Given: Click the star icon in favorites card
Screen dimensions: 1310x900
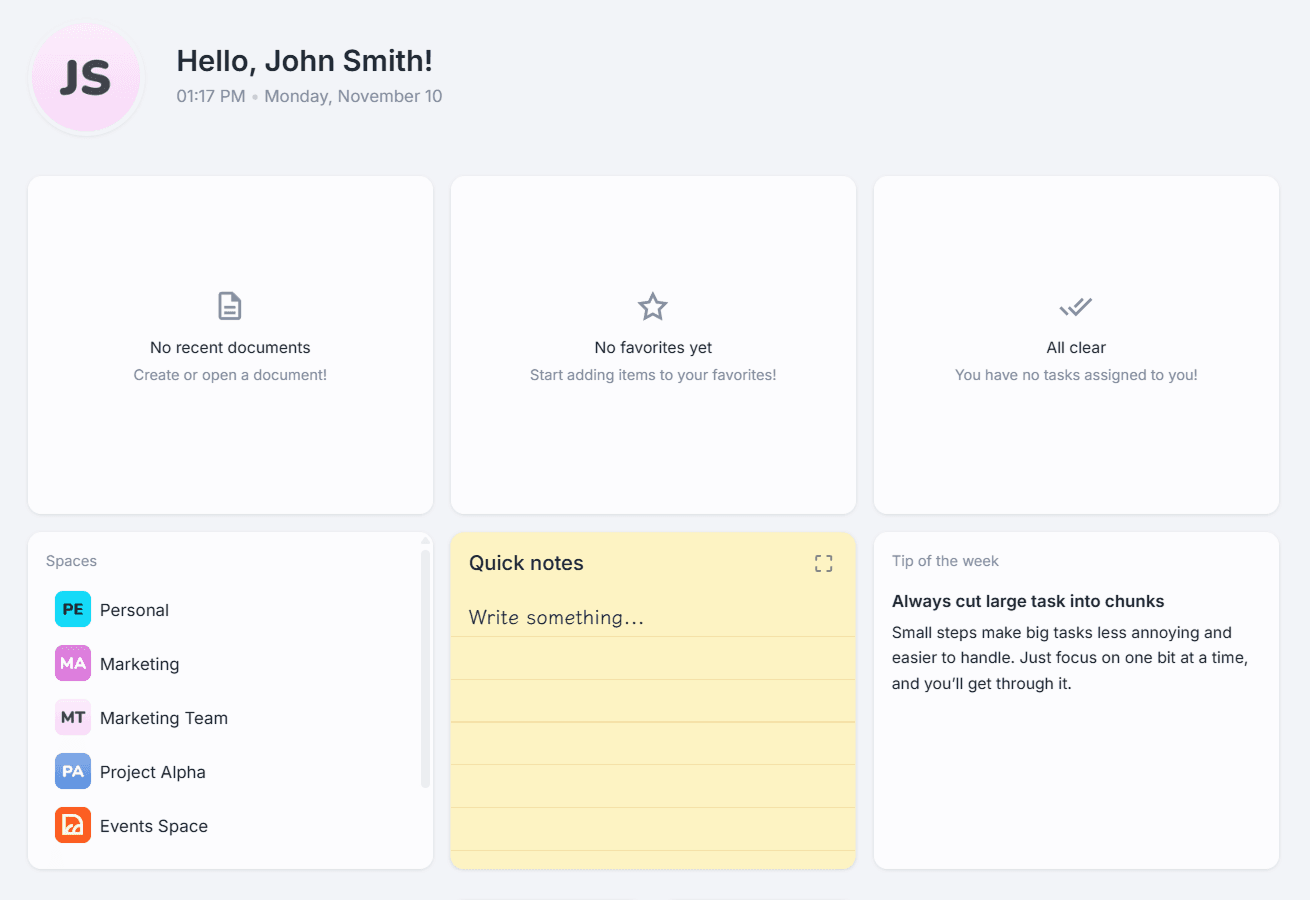Looking at the screenshot, I should 653,306.
